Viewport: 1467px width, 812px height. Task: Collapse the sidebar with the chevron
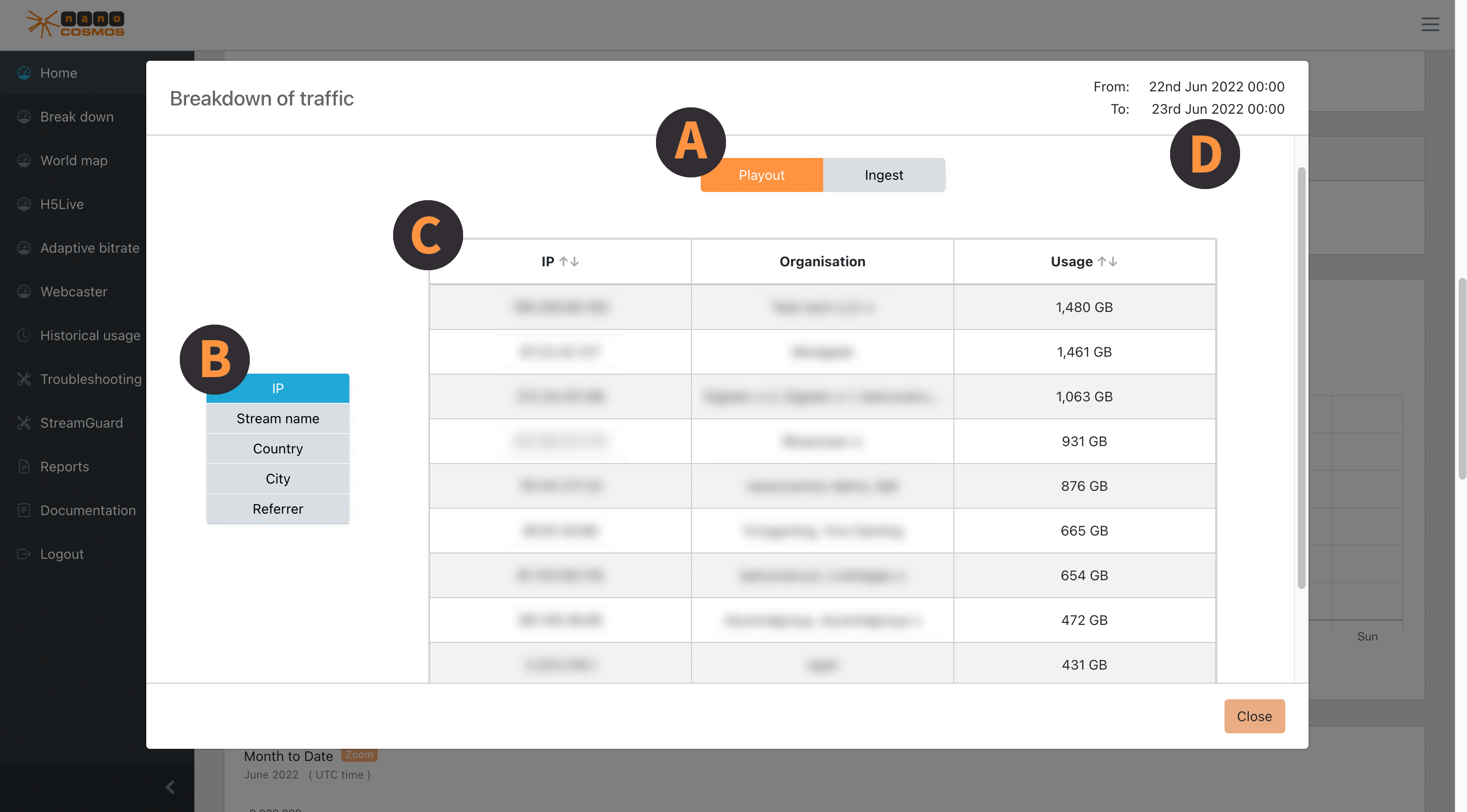[x=170, y=788]
